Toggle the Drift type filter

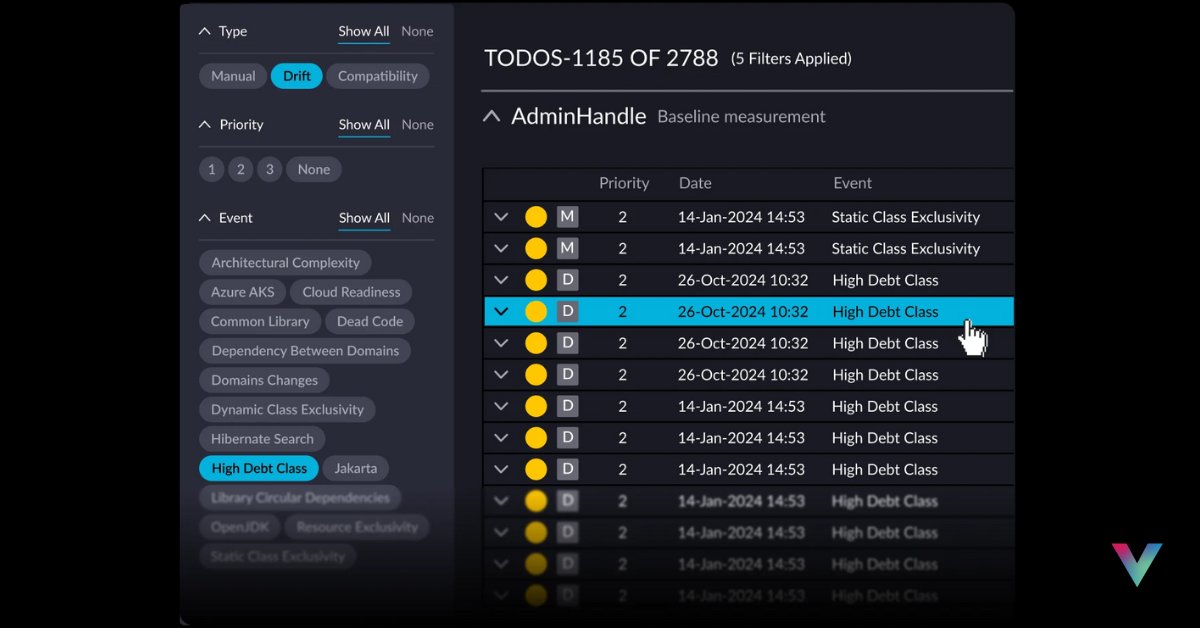pos(297,76)
